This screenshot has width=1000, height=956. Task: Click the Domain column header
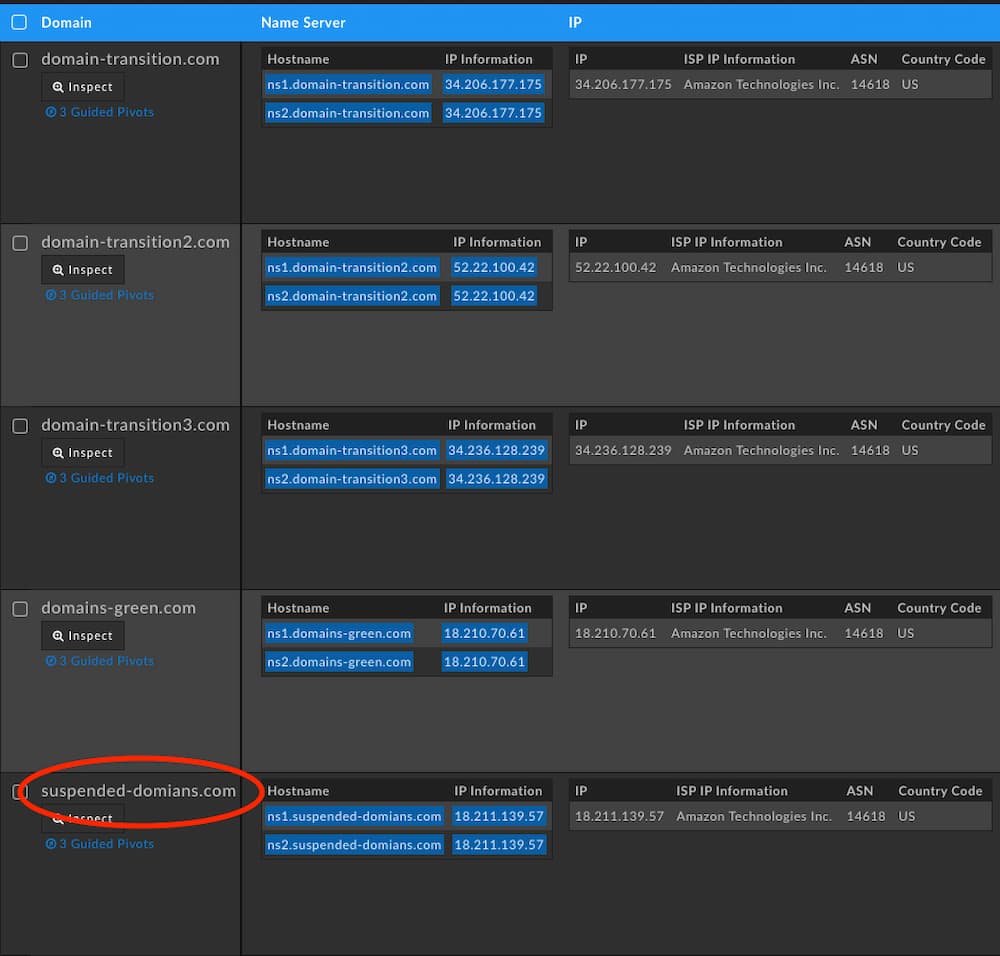66,22
